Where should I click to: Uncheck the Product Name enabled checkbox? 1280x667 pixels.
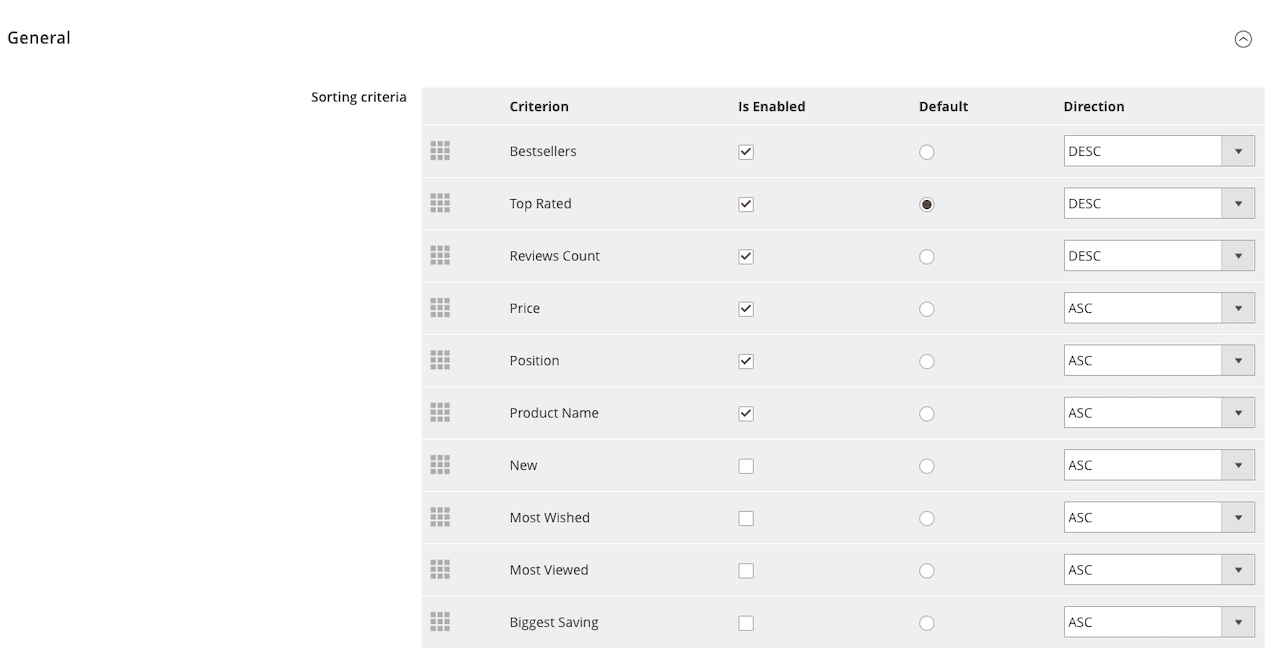point(746,413)
